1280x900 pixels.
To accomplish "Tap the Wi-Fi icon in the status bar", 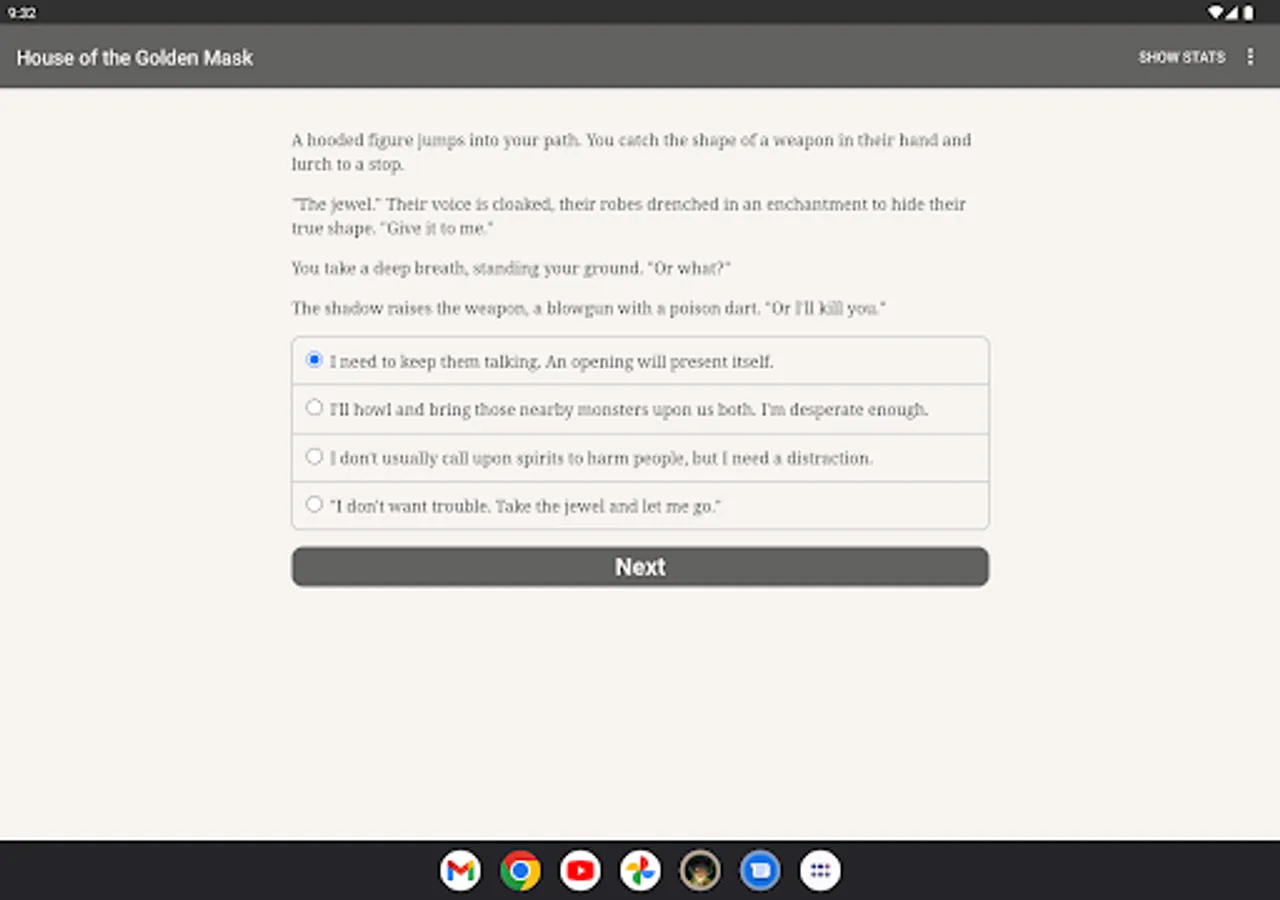I will click(x=1214, y=12).
